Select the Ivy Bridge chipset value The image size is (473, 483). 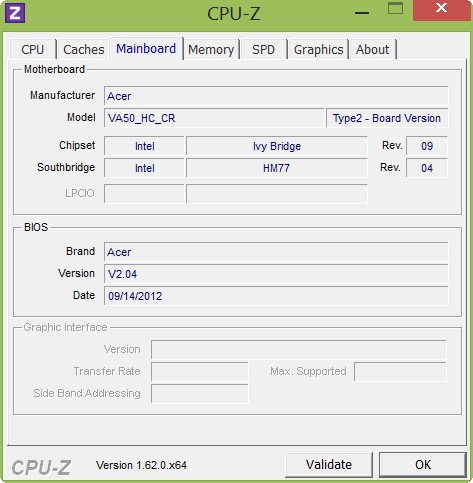pyautogui.click(x=277, y=146)
